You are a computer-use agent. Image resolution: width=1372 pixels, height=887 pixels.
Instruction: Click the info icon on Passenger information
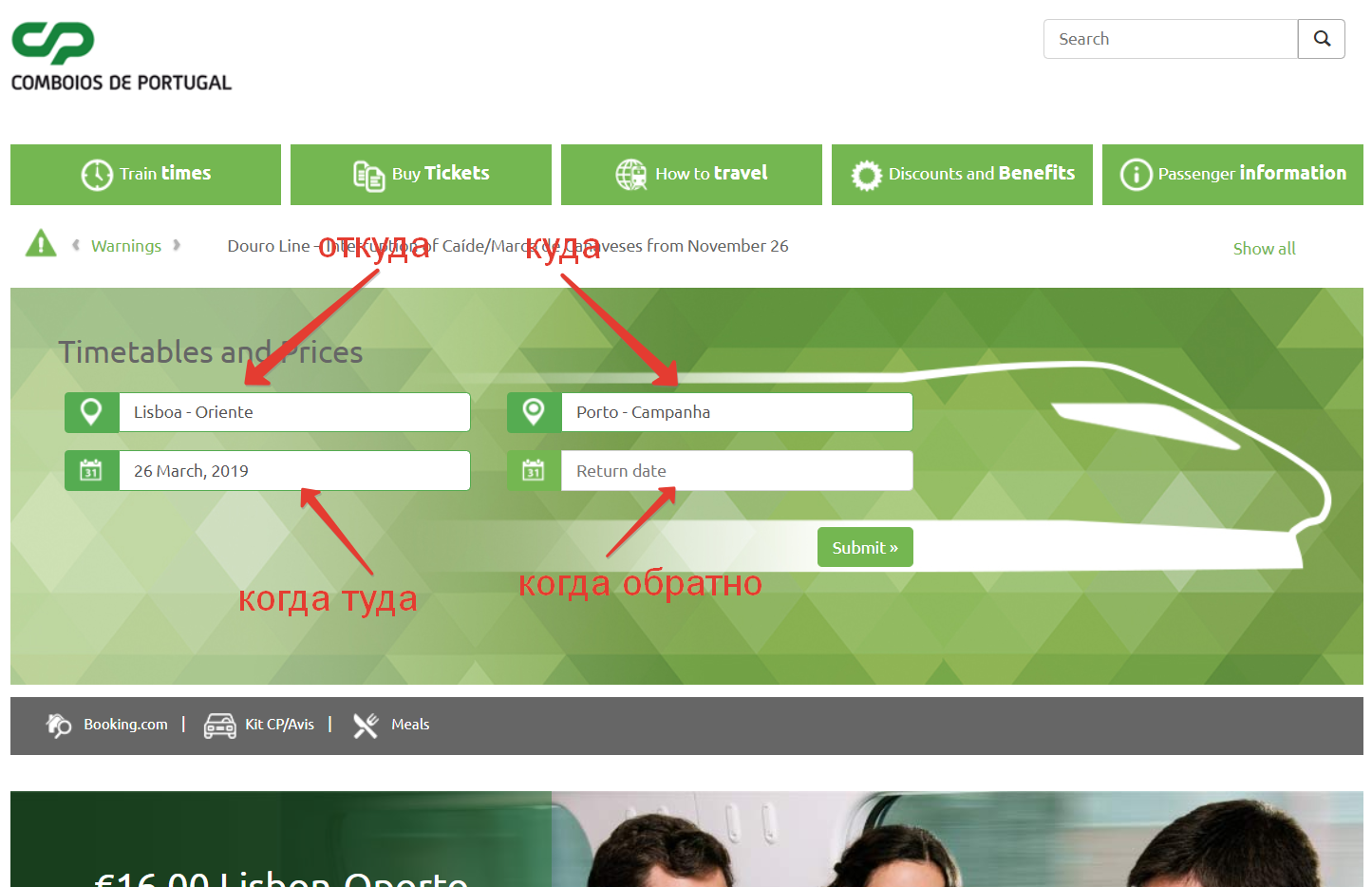pos(1136,175)
